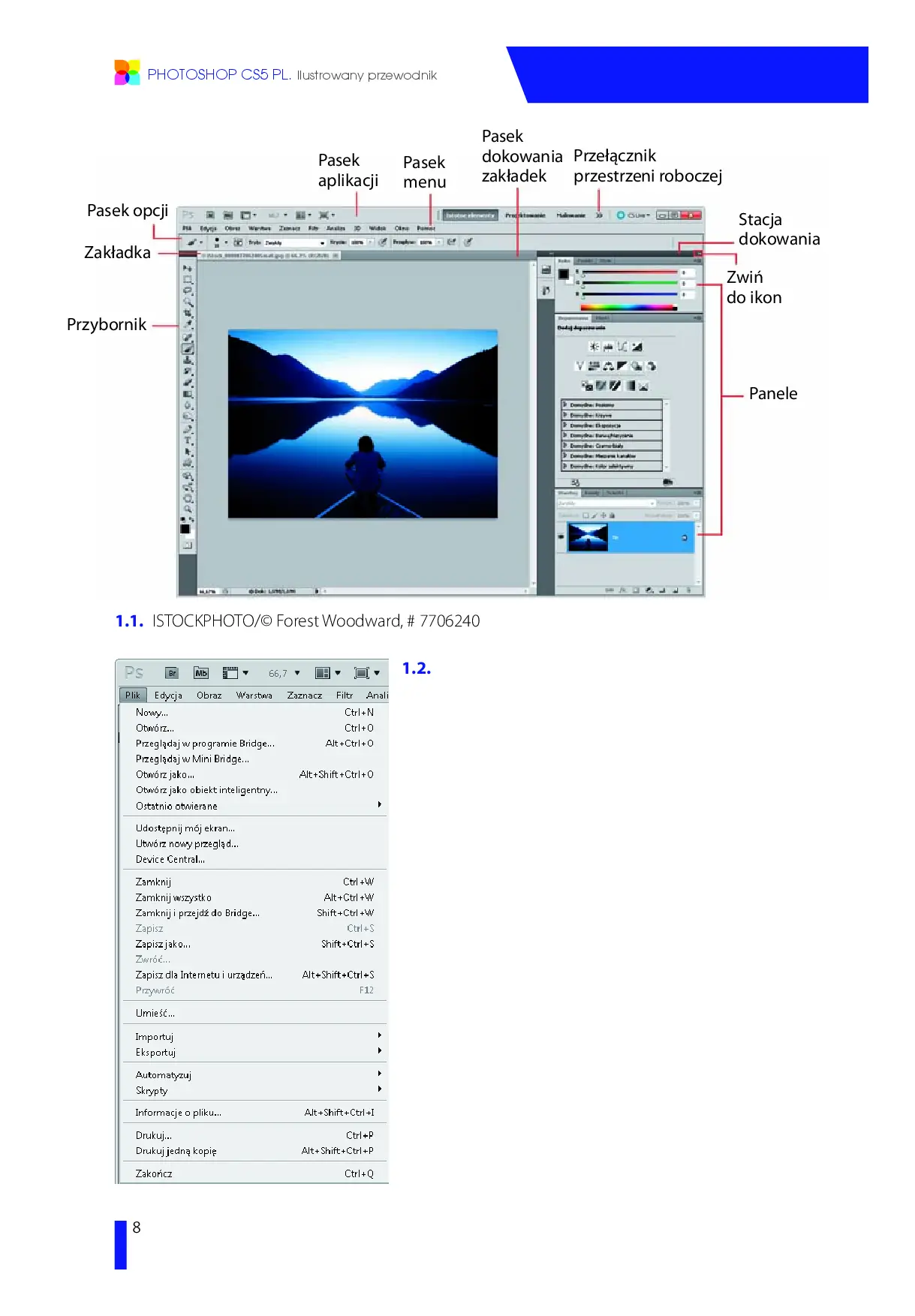Select the Pen tool in the toolbox
This screenshot has width=915, height=1316.
[x=188, y=429]
